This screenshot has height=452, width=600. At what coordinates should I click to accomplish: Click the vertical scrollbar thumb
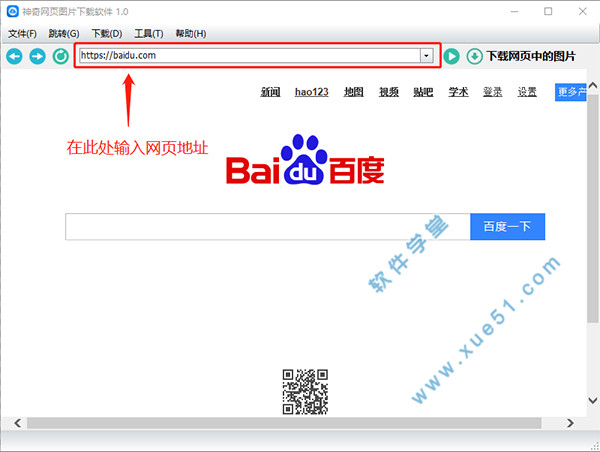(593, 209)
